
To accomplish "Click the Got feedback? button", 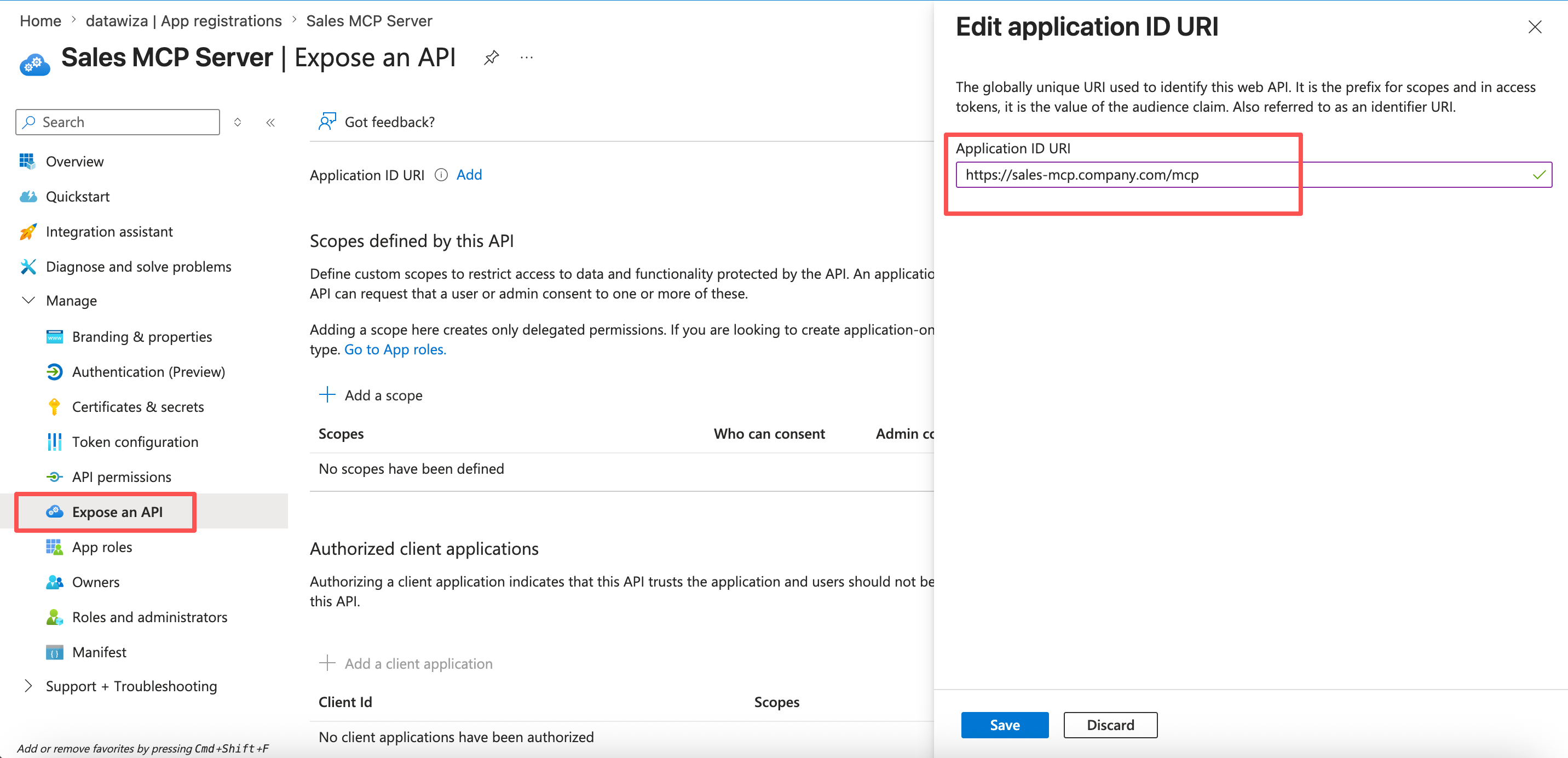I will click(x=377, y=122).
